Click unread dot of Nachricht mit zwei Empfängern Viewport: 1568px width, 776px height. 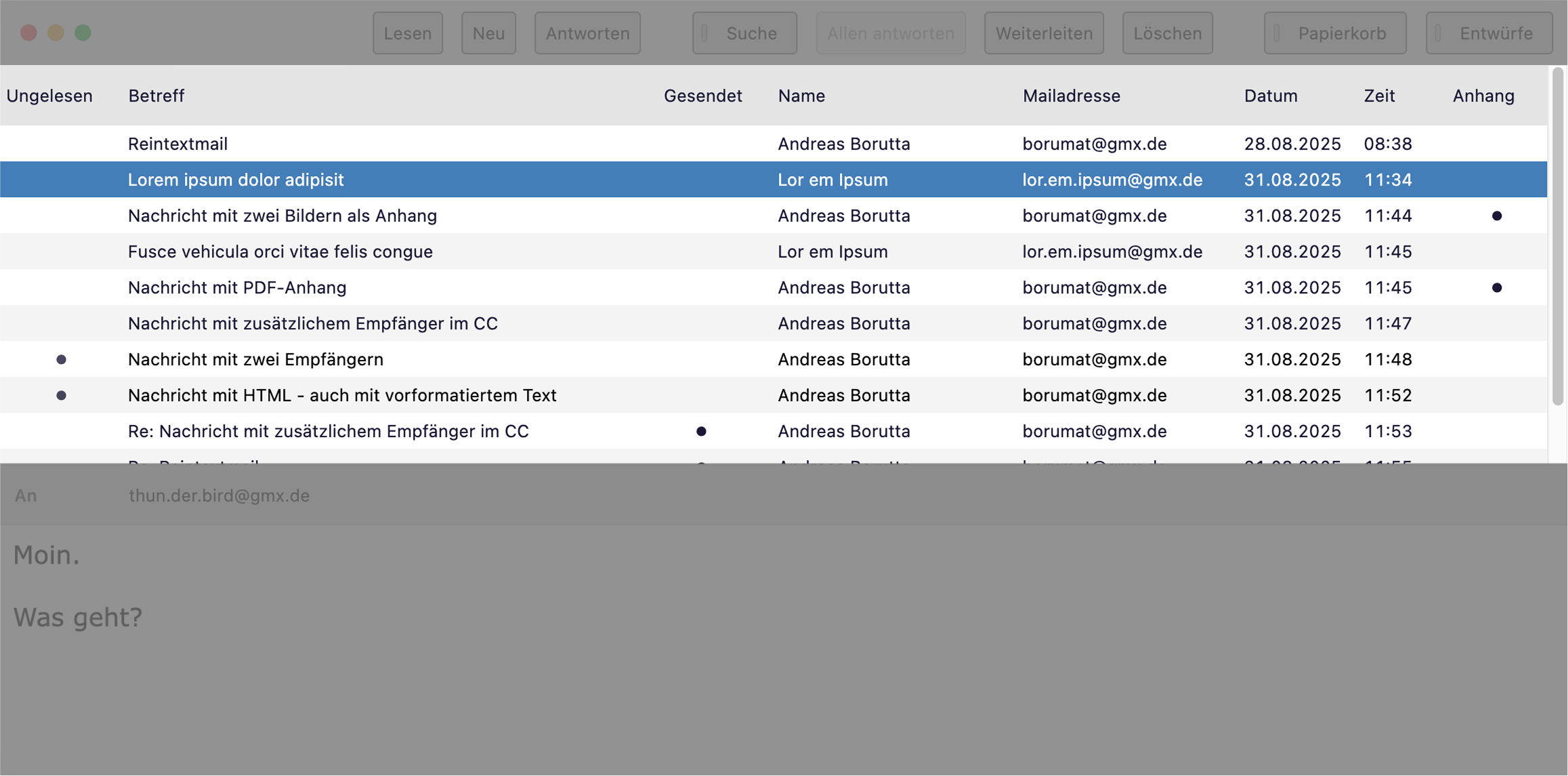pos(61,359)
